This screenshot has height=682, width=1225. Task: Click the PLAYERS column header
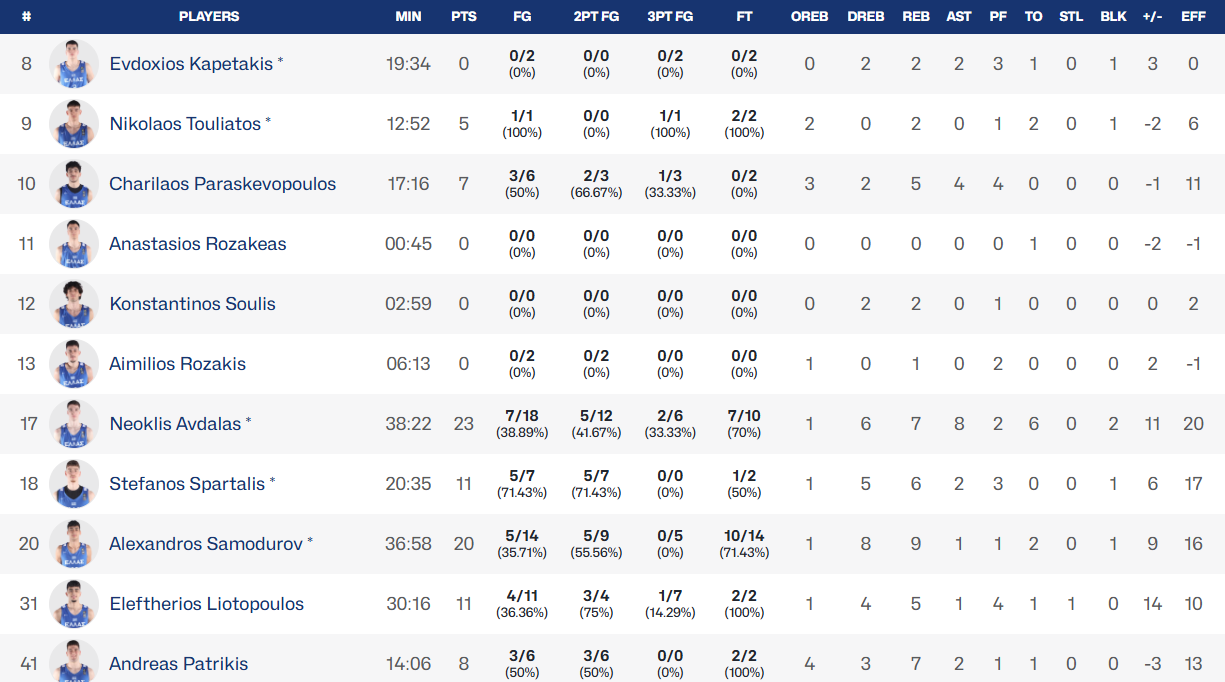pos(209,16)
